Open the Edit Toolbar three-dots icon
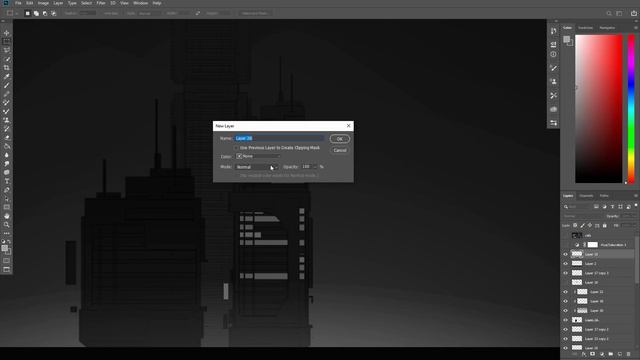640x360 pixels. (x=7, y=233)
